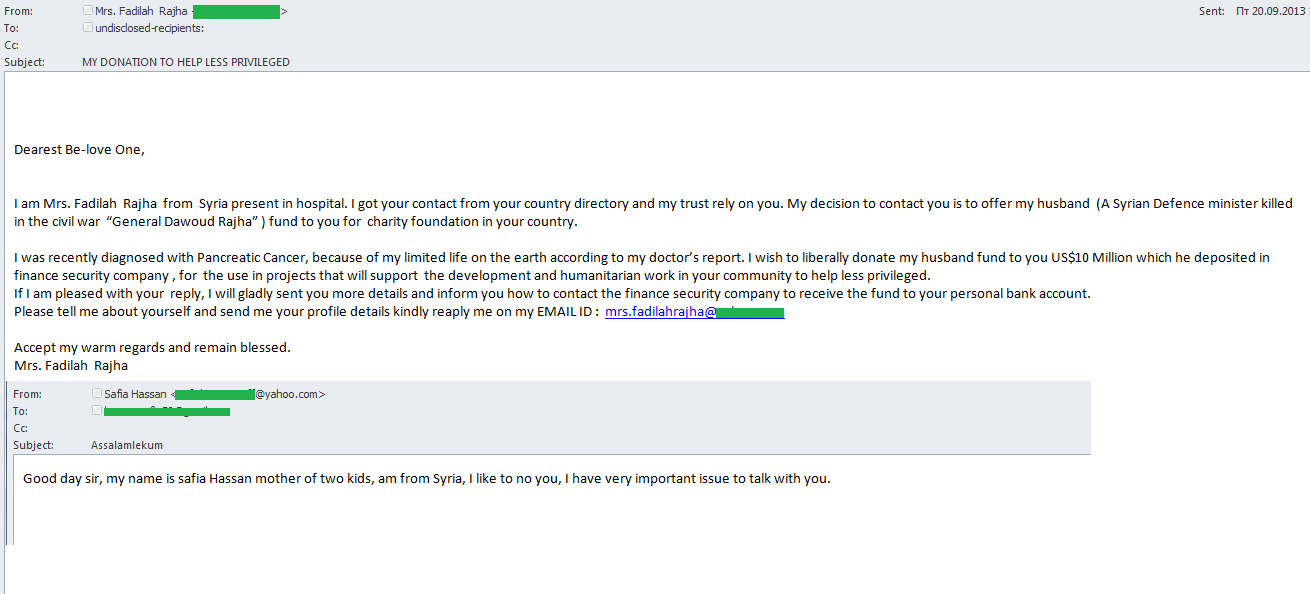Viewport: 1310px width, 594px height.
Task: Select the undisclosed-recipients entry
Action: [150, 27]
